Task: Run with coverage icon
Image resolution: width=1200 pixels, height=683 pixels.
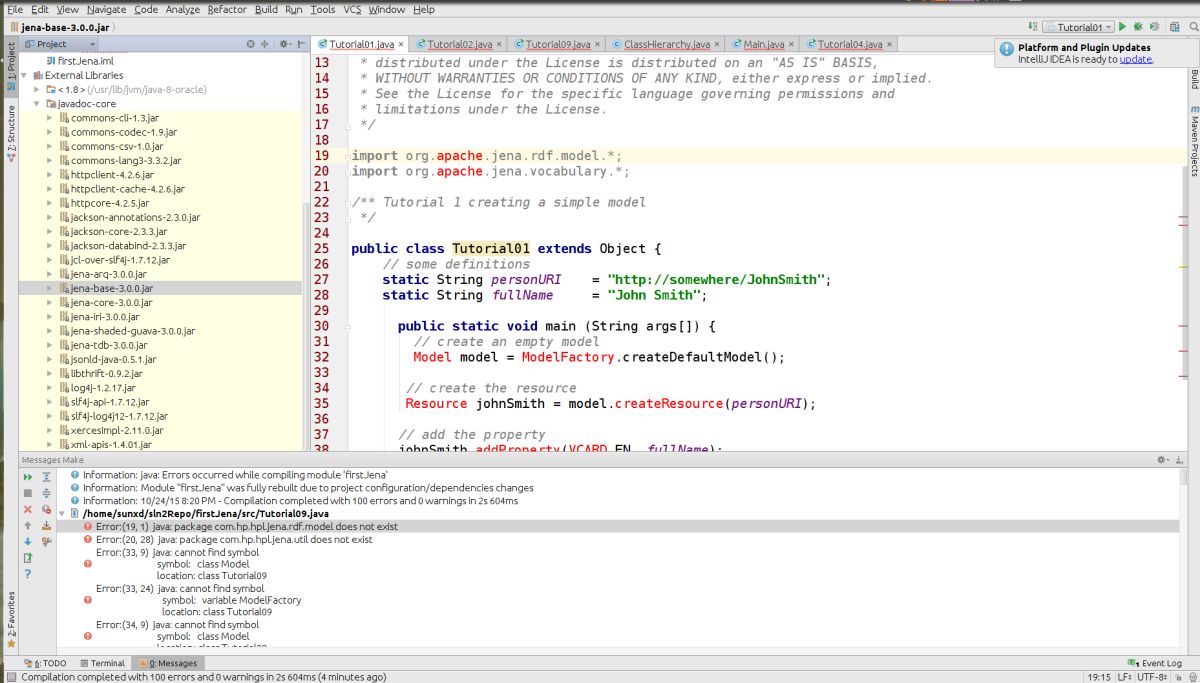Action: [x=1154, y=27]
